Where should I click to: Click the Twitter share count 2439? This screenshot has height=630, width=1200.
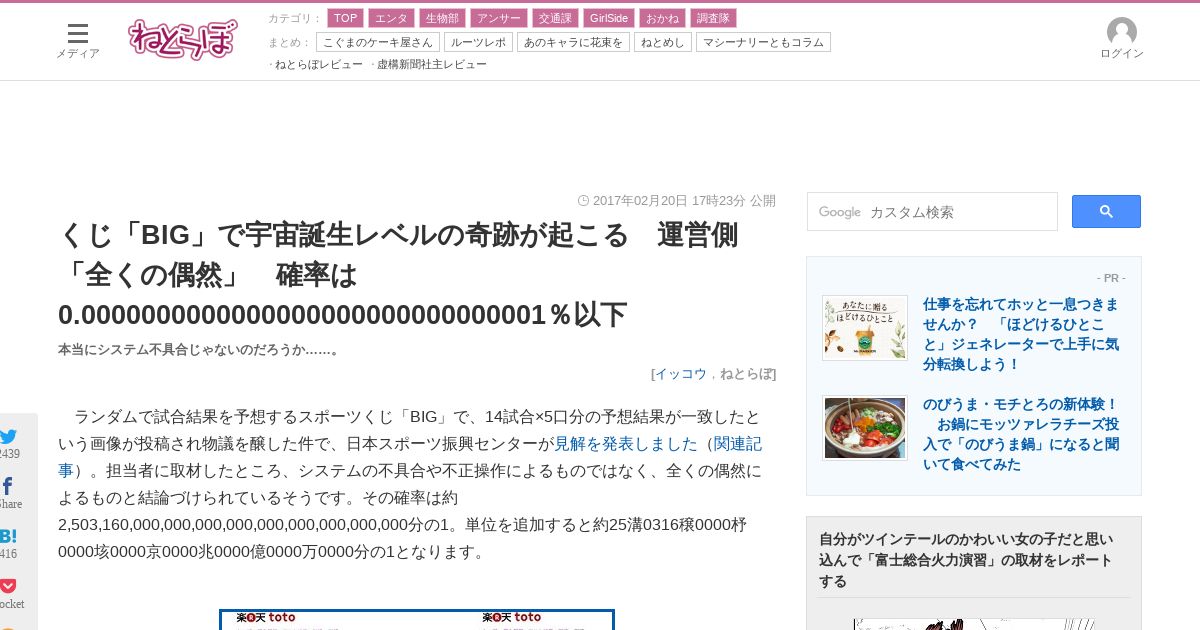(9, 454)
